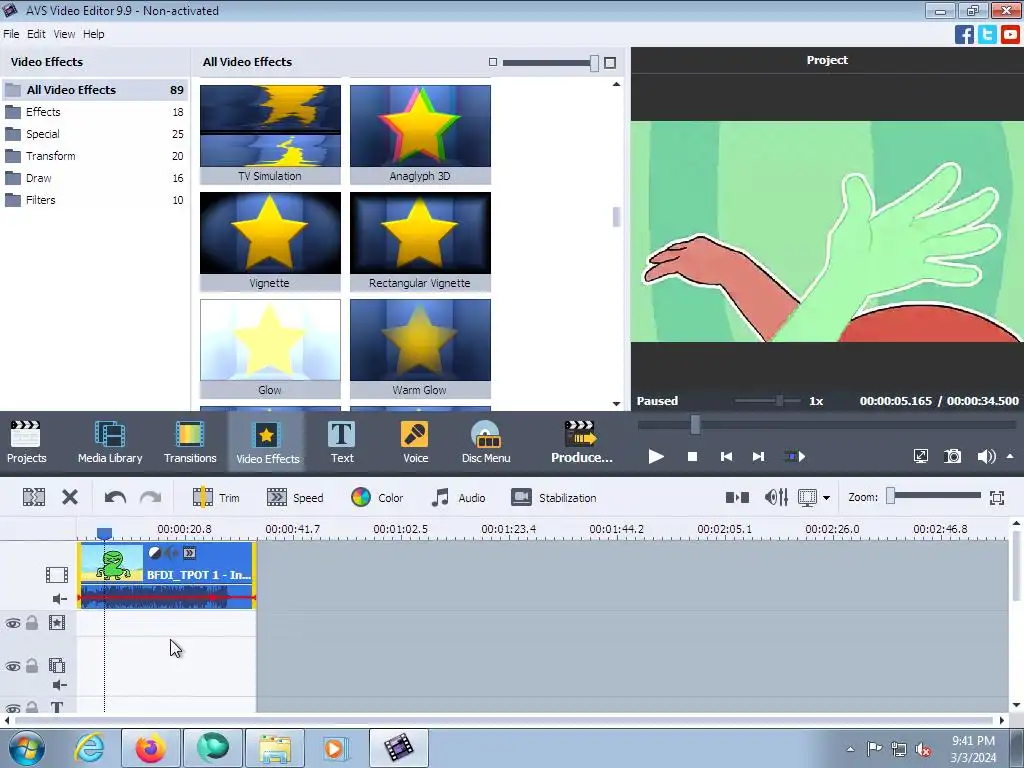Open the Facebook link icon
Screen dimensions: 1024x768
pos(964,34)
